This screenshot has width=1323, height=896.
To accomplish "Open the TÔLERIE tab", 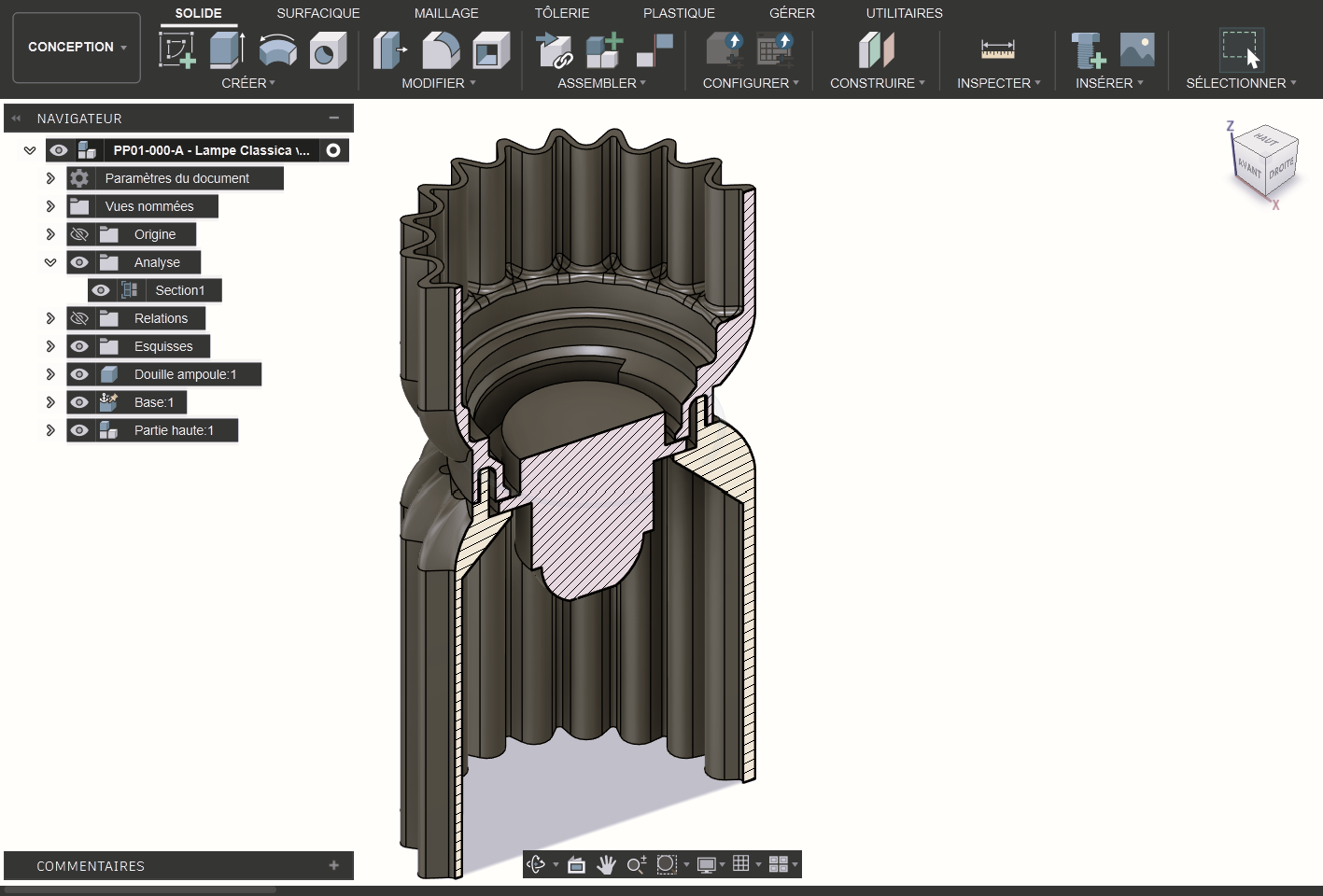I will pos(561,13).
